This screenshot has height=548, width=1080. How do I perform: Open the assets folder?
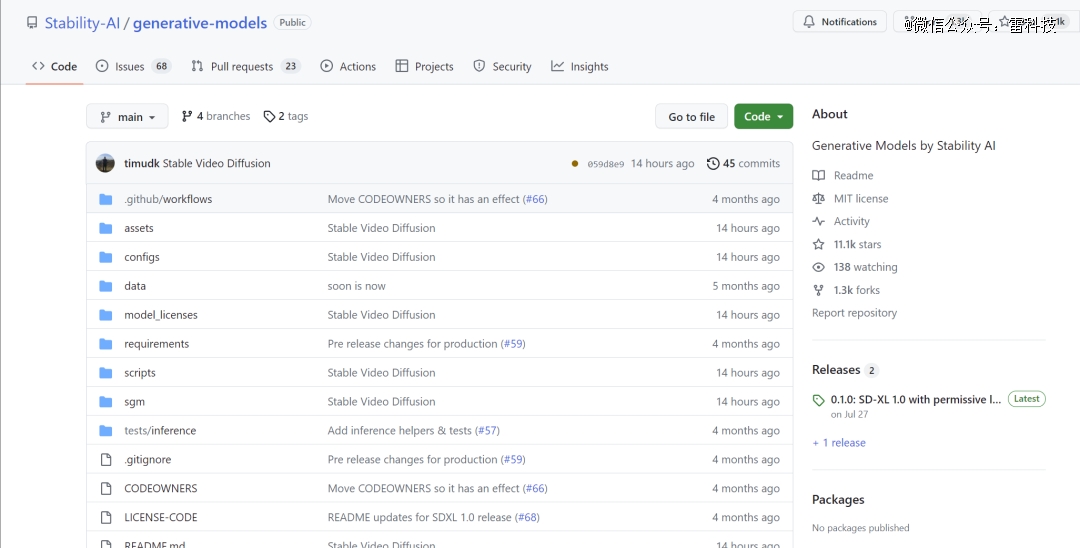pos(139,228)
